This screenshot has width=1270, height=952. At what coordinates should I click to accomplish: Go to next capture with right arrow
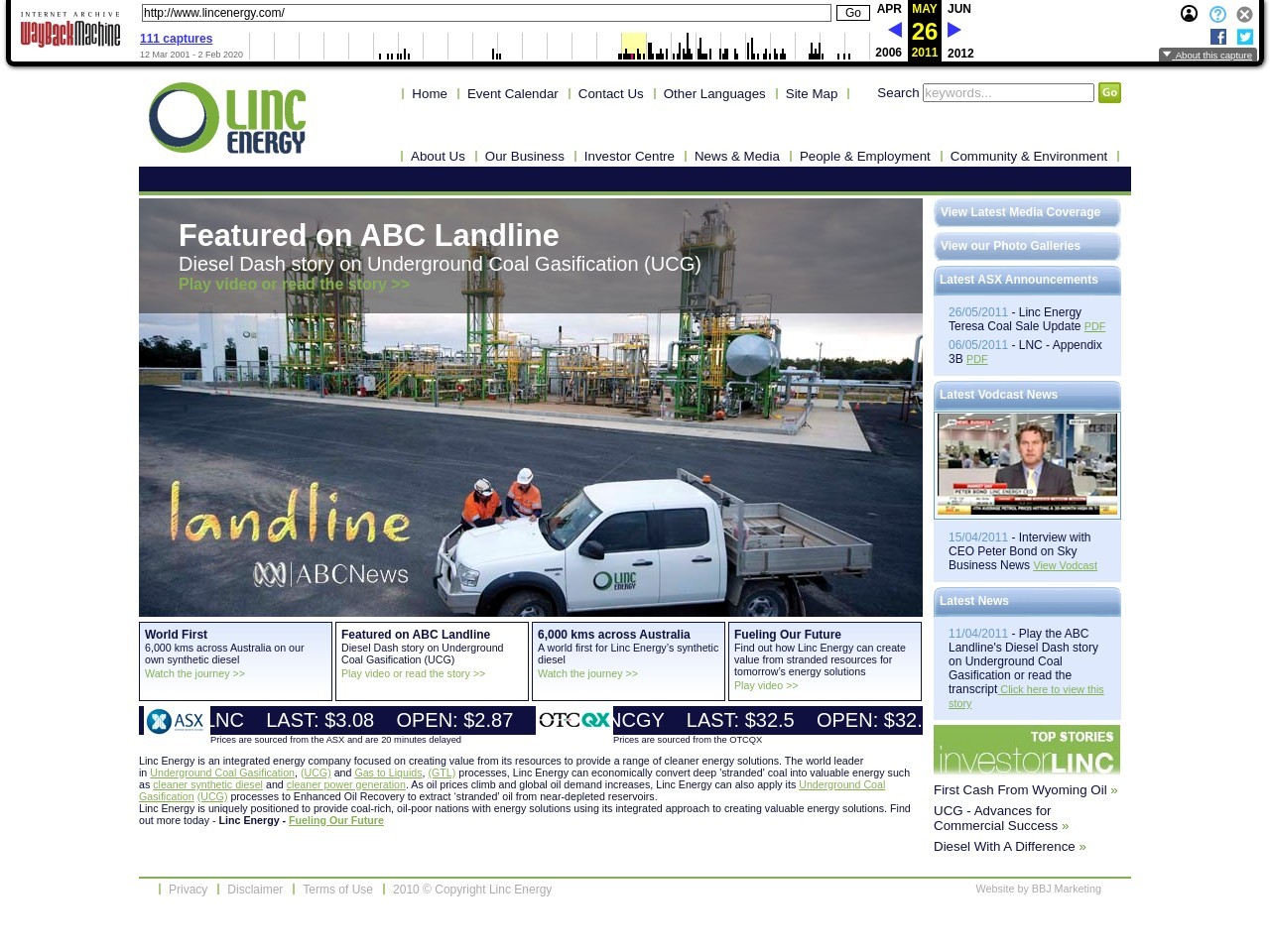[954, 31]
